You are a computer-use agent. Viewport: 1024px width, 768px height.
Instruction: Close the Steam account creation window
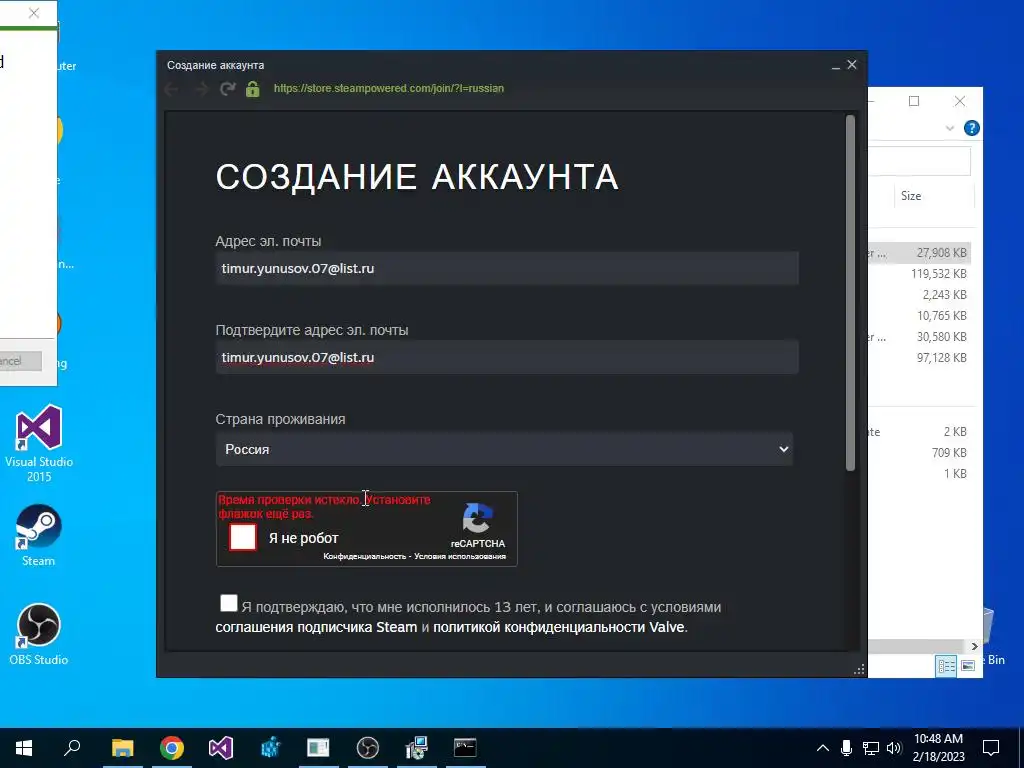point(852,65)
